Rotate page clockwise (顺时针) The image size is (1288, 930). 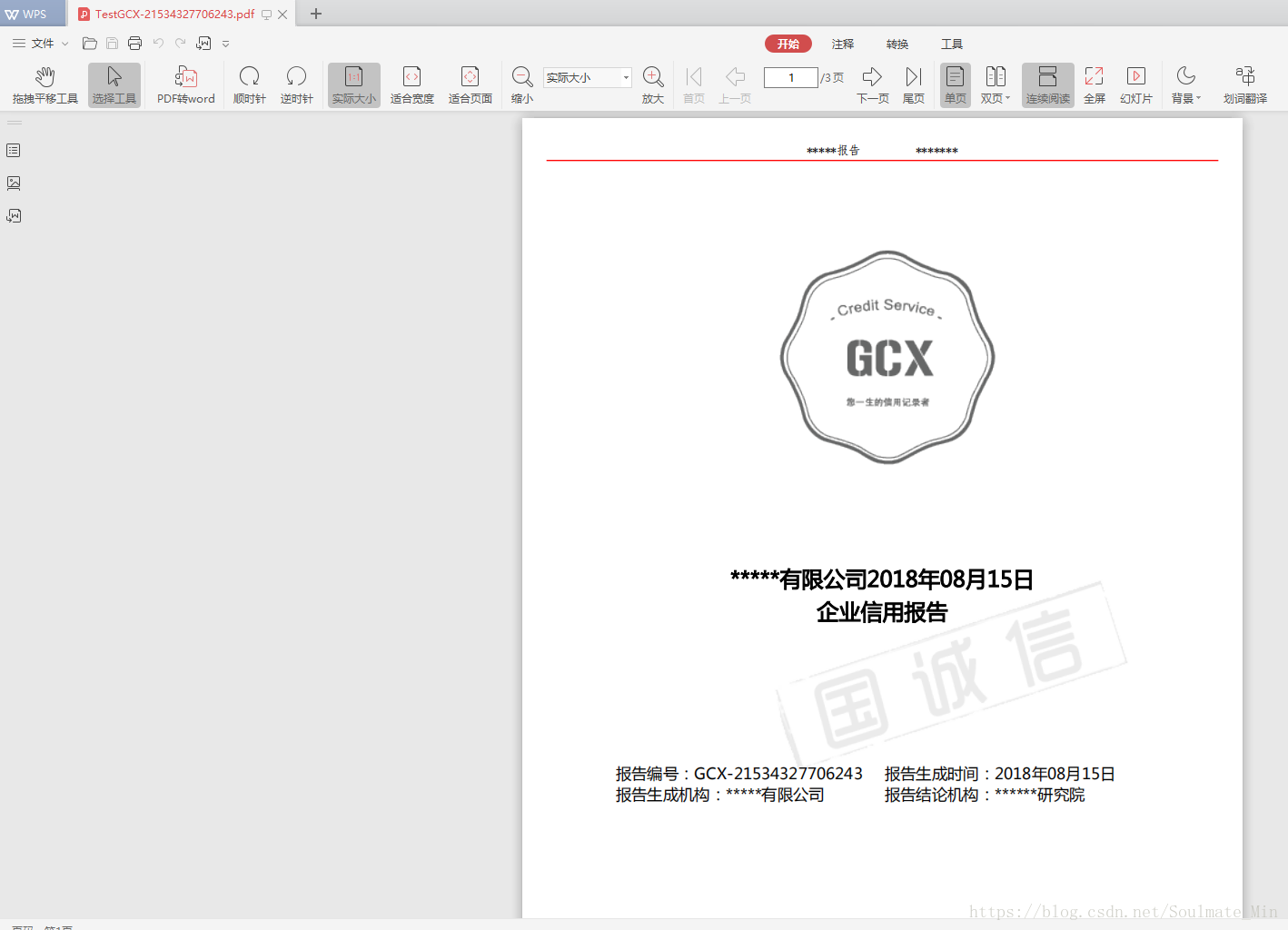[249, 85]
